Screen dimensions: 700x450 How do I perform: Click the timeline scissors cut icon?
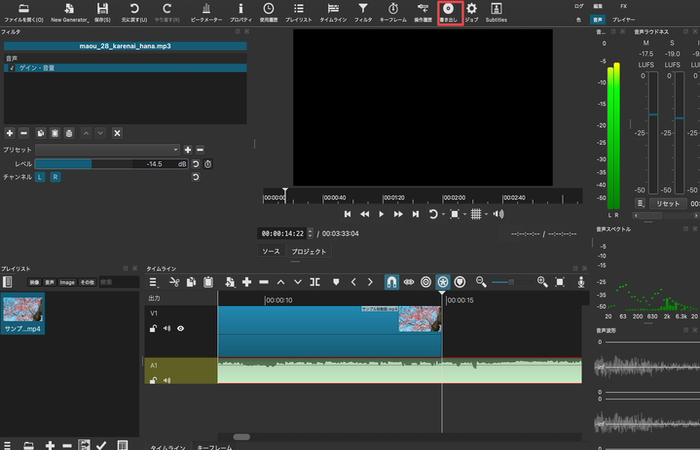[174, 282]
